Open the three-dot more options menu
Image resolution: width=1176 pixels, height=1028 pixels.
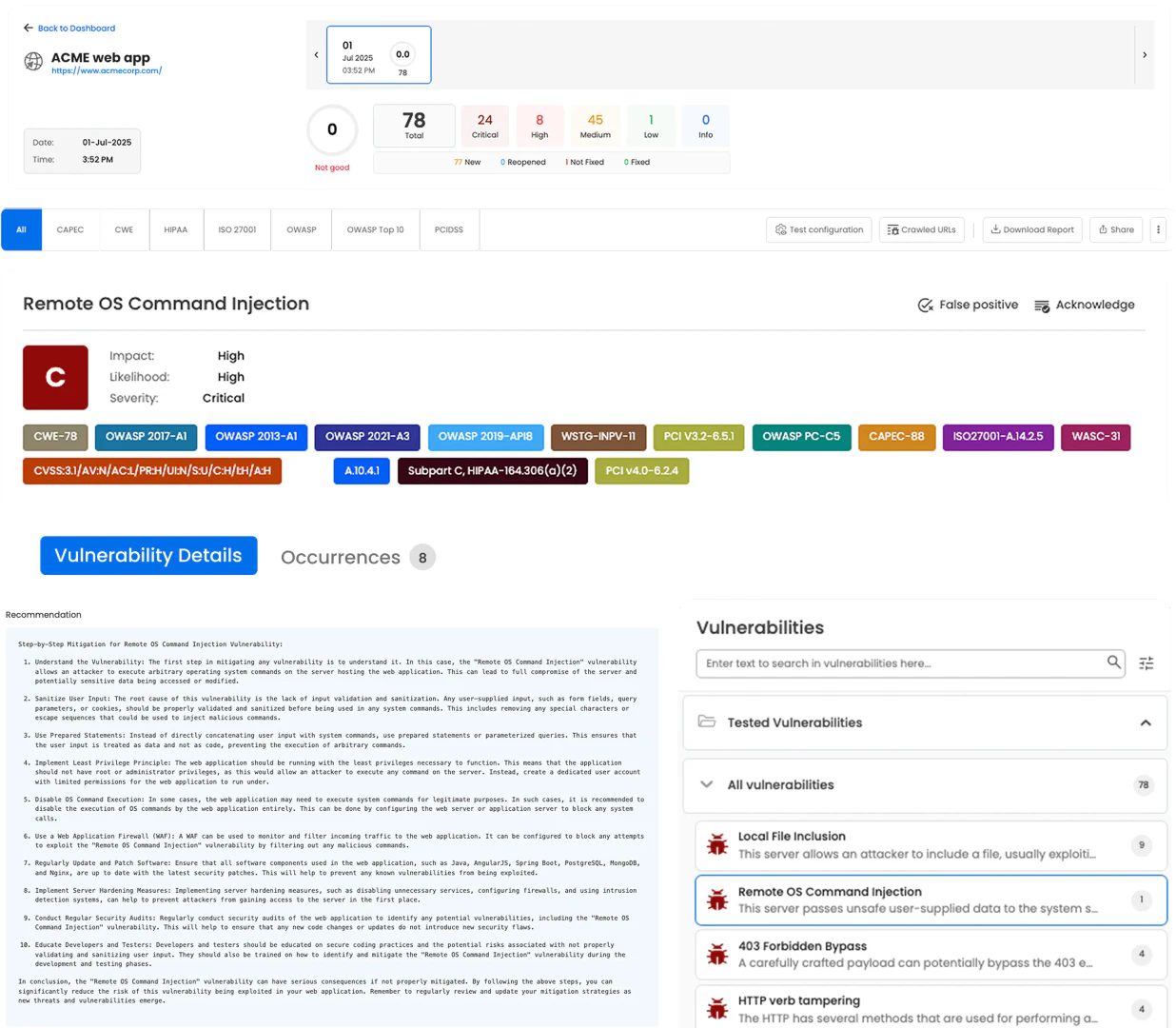point(1158,230)
